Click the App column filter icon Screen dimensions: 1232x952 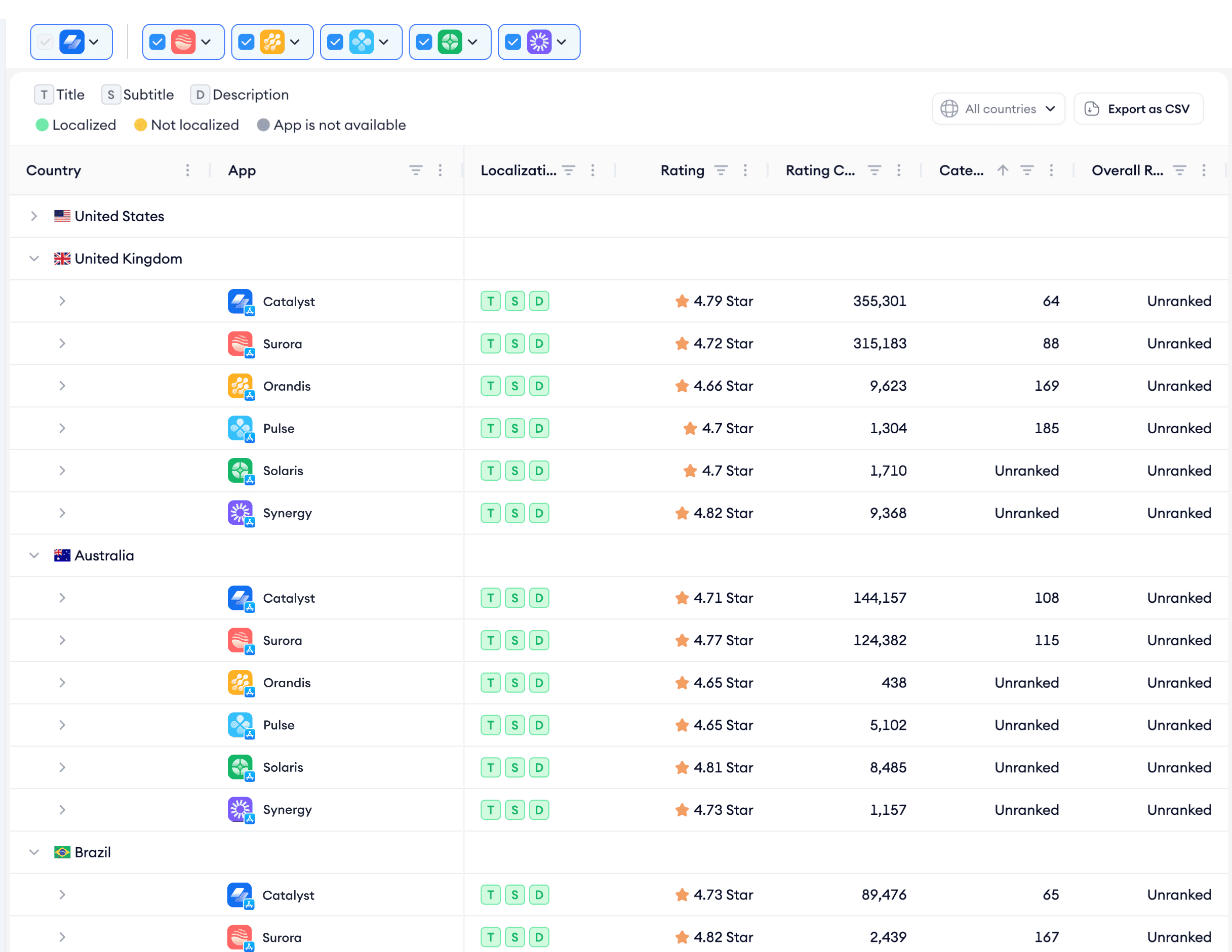[x=416, y=171]
